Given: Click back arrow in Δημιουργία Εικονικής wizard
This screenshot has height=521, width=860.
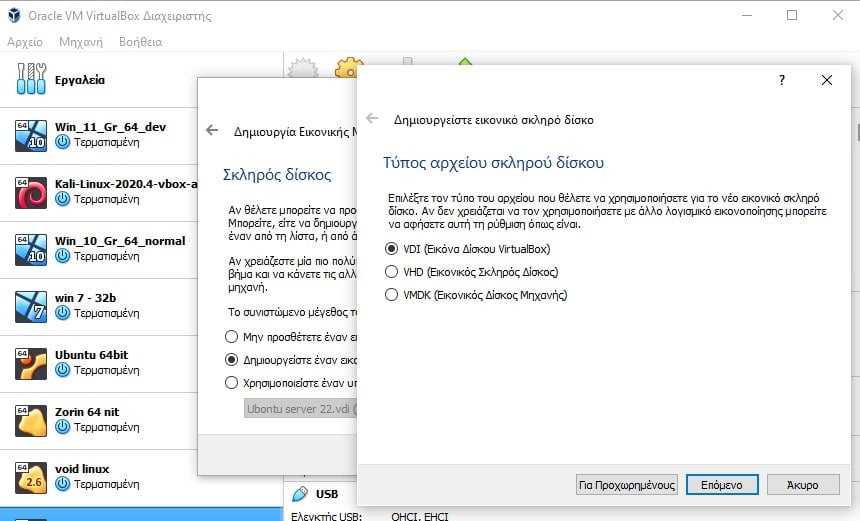Looking at the screenshot, I should [x=212, y=131].
